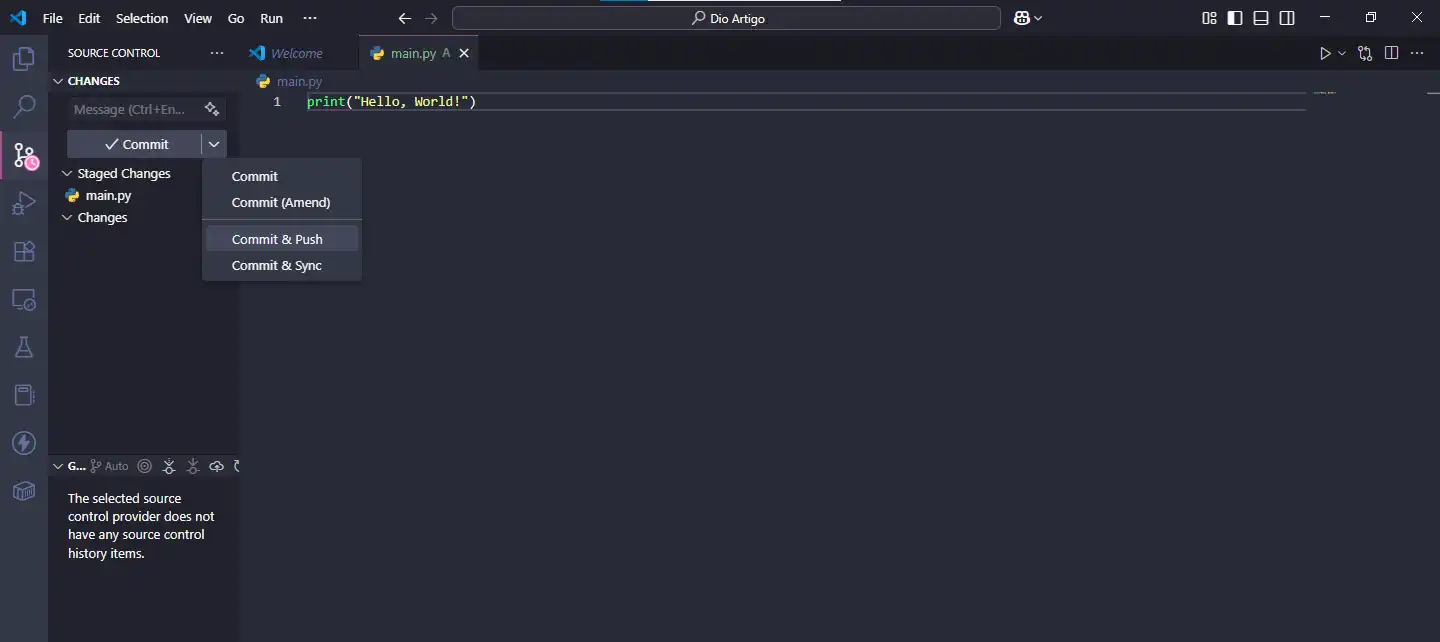The width and height of the screenshot is (1440, 642).
Task: Close the main.py tab
Action: point(465,53)
